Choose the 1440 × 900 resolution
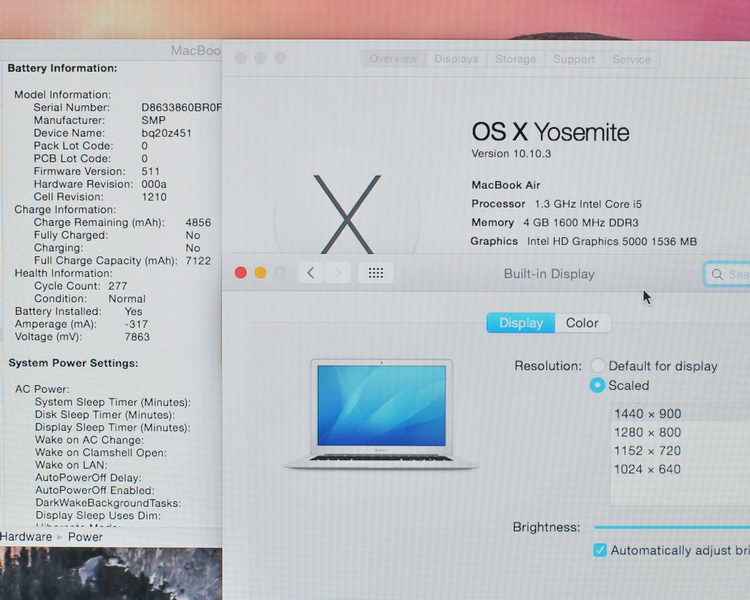 click(x=680, y=413)
